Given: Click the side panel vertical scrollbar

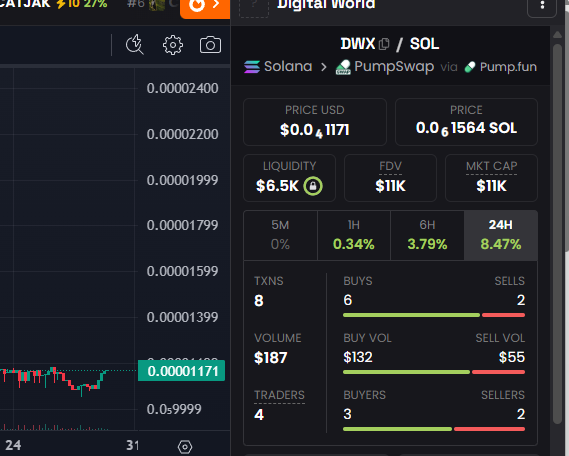Looking at the screenshot, I should click(x=557, y=234).
